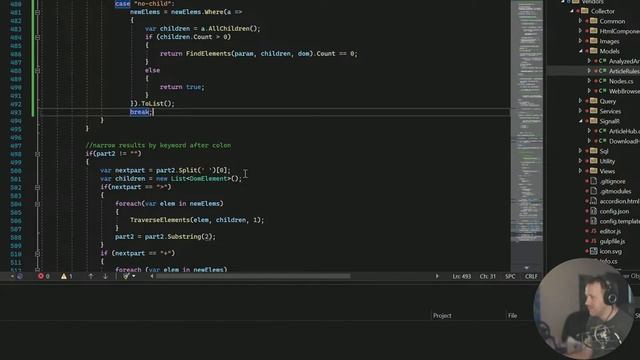
Task: Click the SPC indentation indicator
Action: [510, 276]
